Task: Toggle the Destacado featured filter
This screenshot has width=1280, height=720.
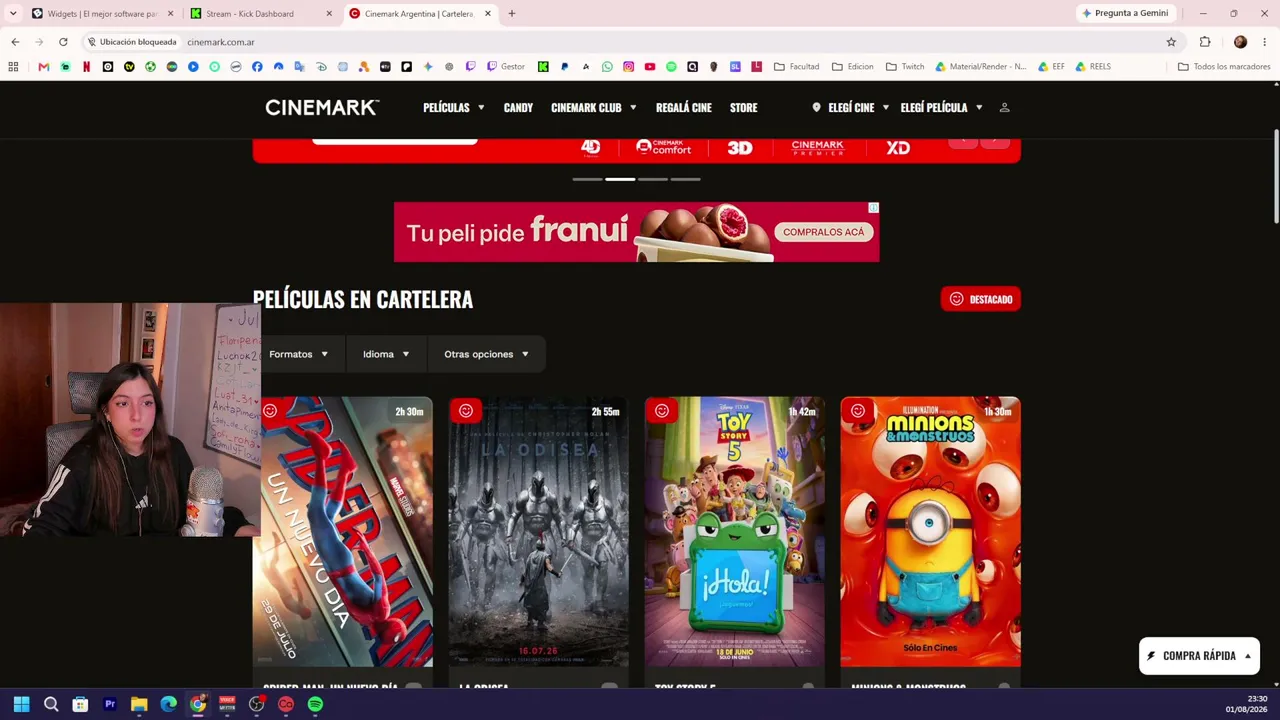Action: coord(980,299)
